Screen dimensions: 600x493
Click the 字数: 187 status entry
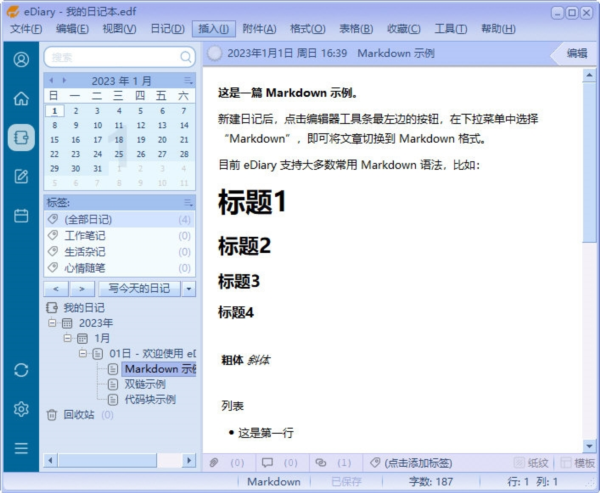click(x=431, y=482)
